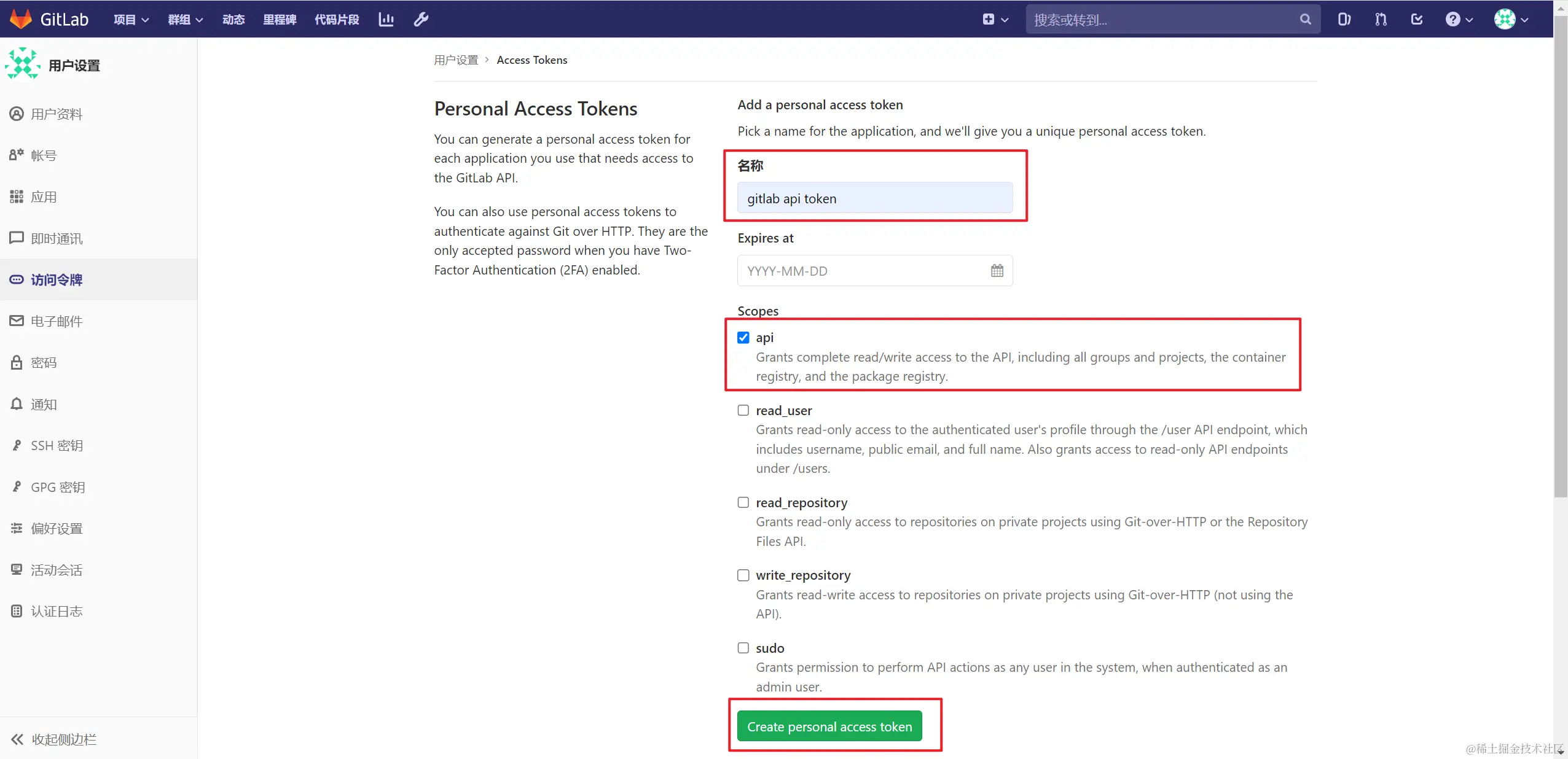Open the admin area wrench icon
1568x759 pixels.
[421, 20]
